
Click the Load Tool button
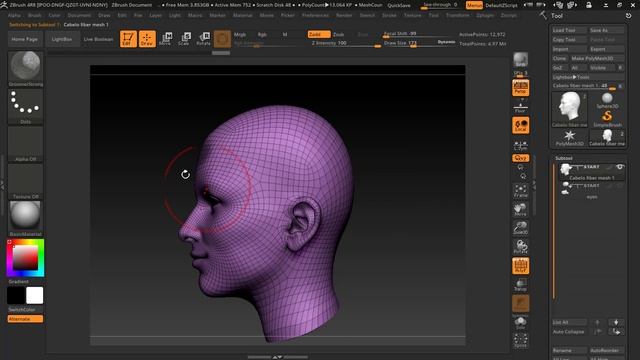[569, 30]
